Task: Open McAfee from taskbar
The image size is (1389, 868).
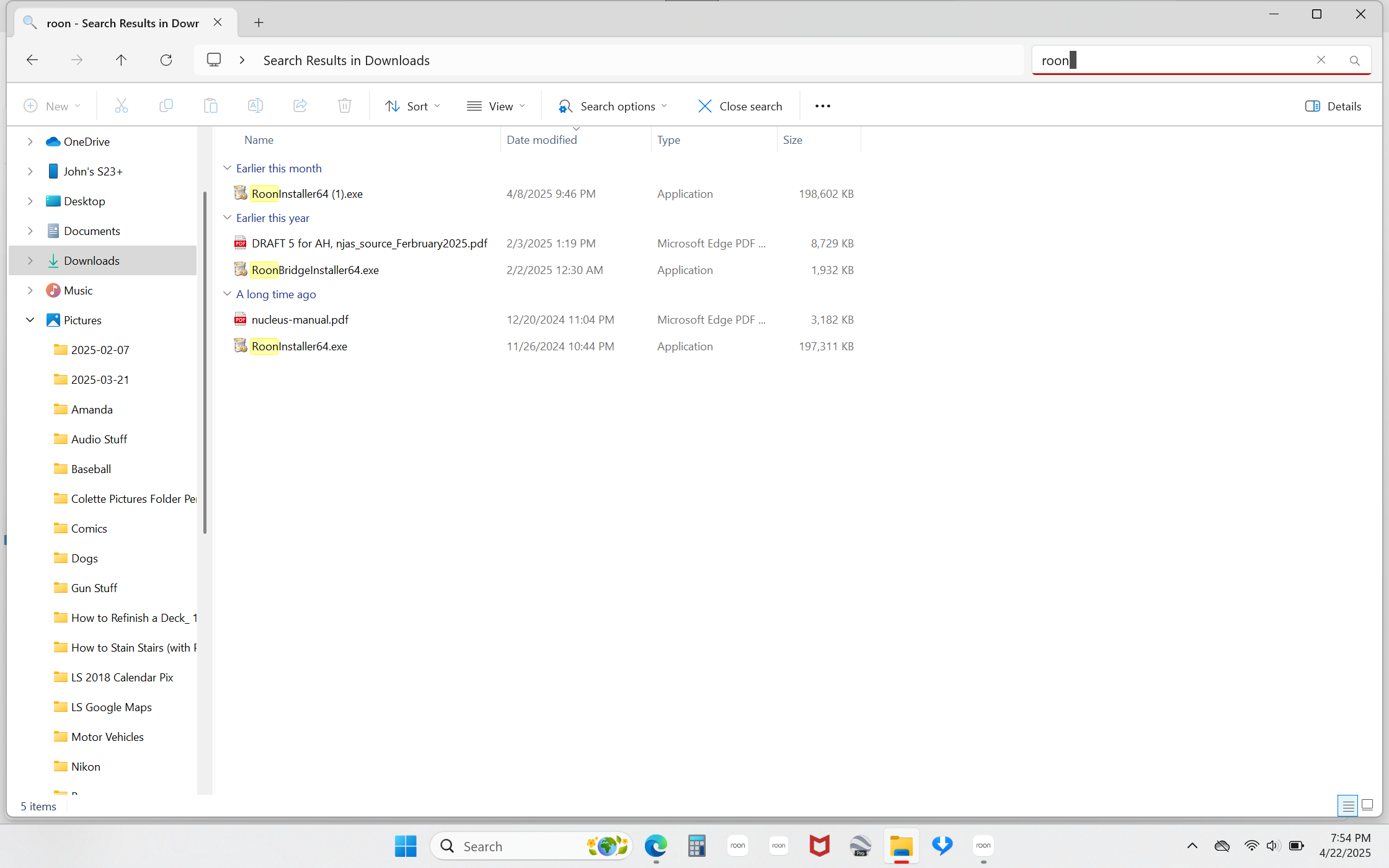Action: click(819, 846)
